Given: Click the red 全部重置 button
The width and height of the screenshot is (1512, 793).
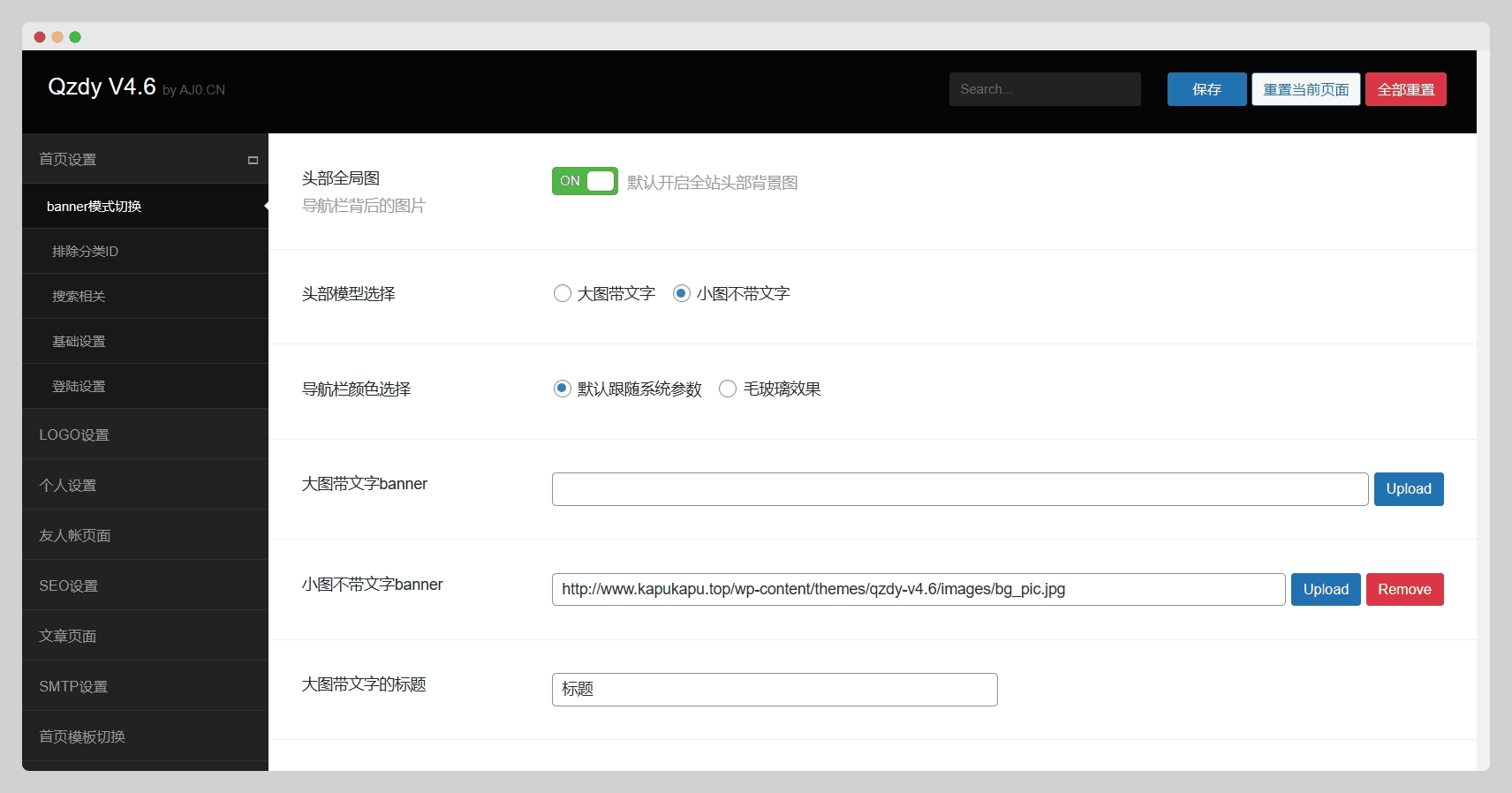Looking at the screenshot, I should point(1406,89).
